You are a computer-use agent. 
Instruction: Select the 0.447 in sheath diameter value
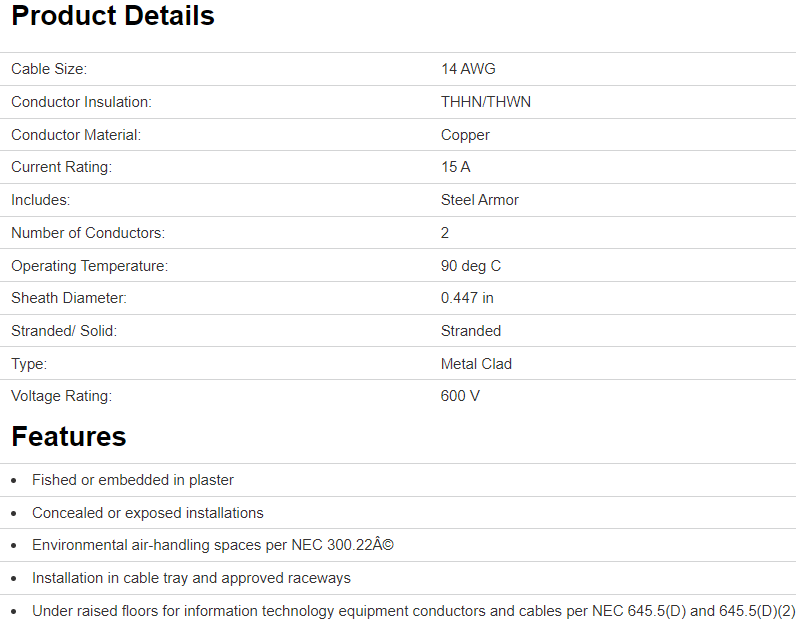(467, 298)
